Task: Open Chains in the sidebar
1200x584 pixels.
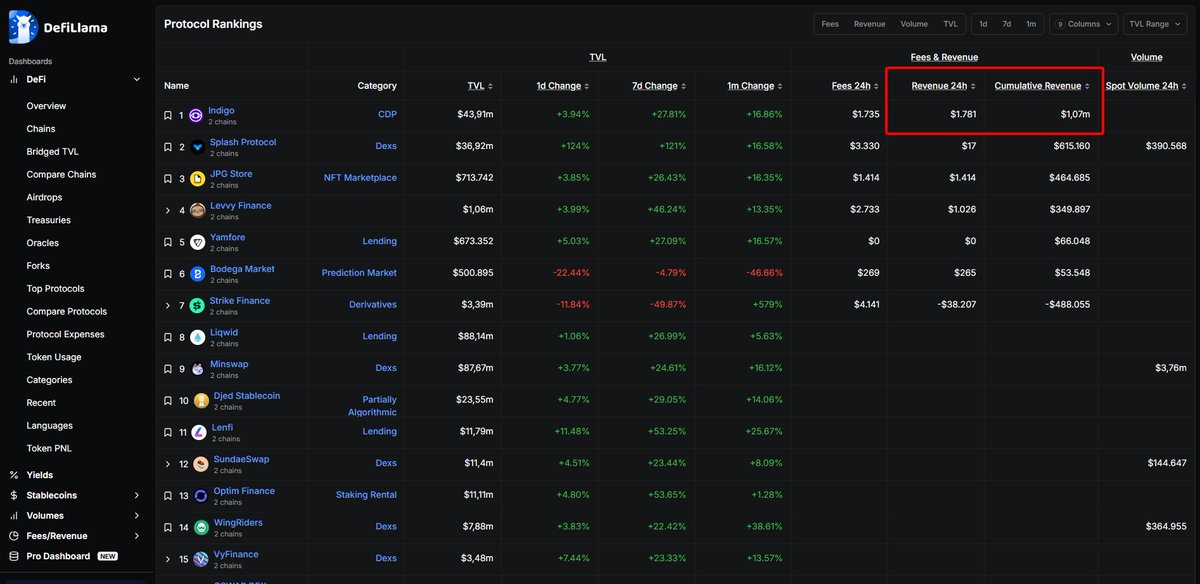Action: 41,129
